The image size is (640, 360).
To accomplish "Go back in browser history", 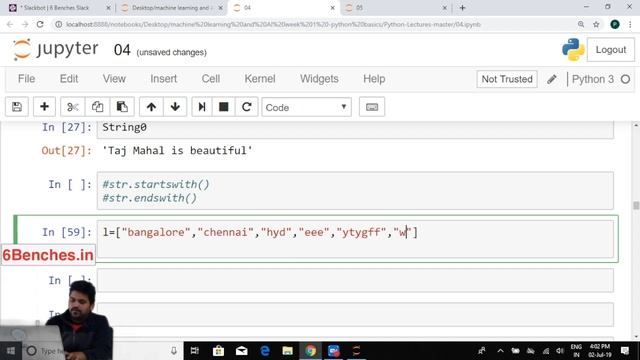I will coord(10,24).
